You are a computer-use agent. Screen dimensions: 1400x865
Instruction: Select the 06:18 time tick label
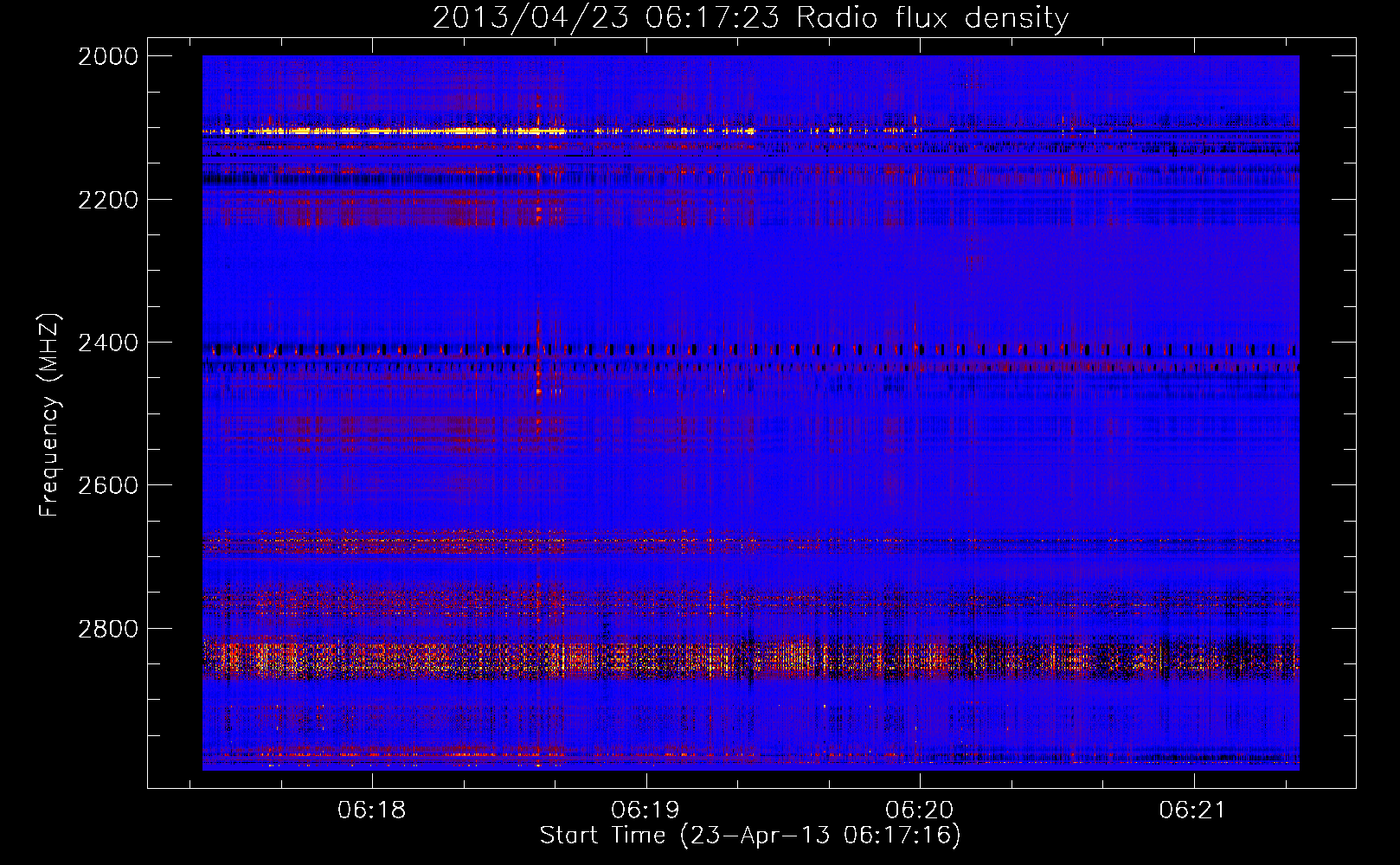point(371,811)
